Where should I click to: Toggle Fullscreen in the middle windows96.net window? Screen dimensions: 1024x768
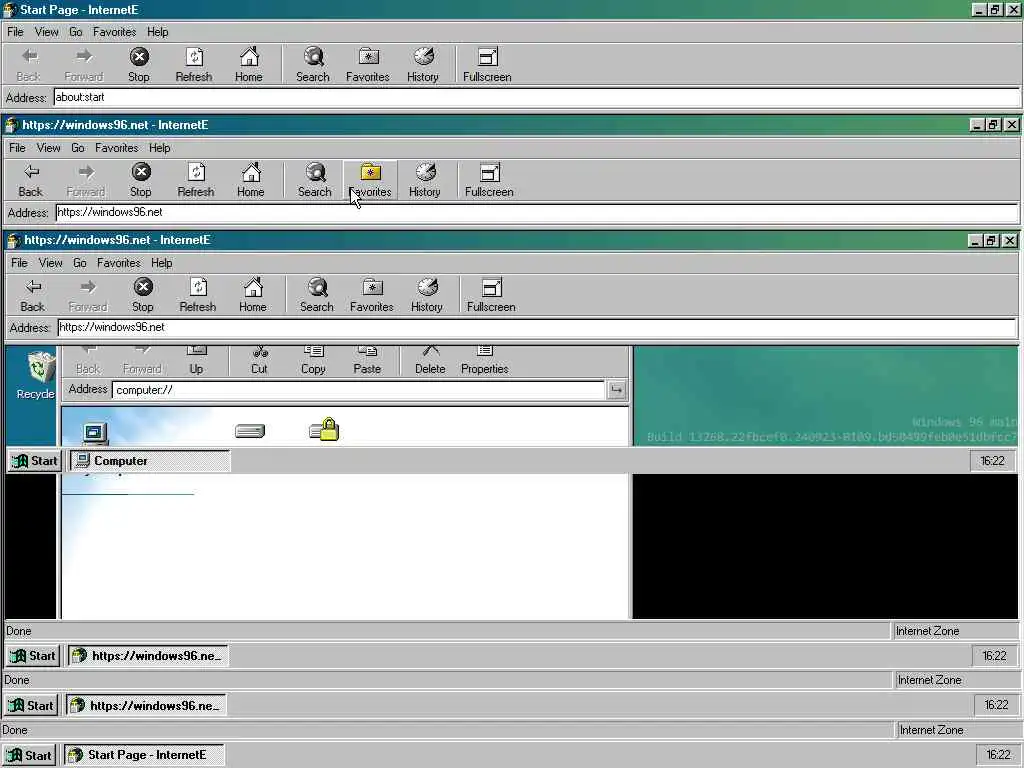(489, 180)
